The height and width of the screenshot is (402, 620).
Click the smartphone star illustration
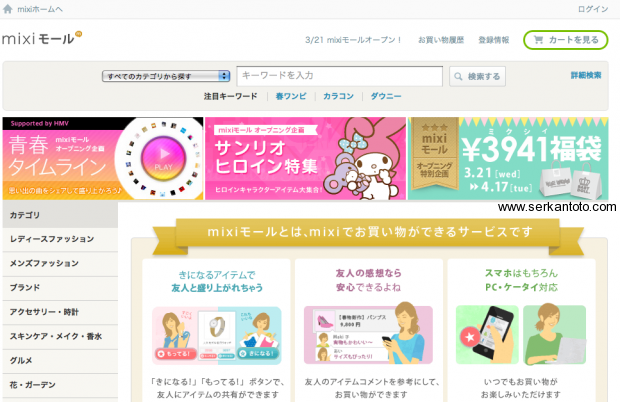pos(487,334)
